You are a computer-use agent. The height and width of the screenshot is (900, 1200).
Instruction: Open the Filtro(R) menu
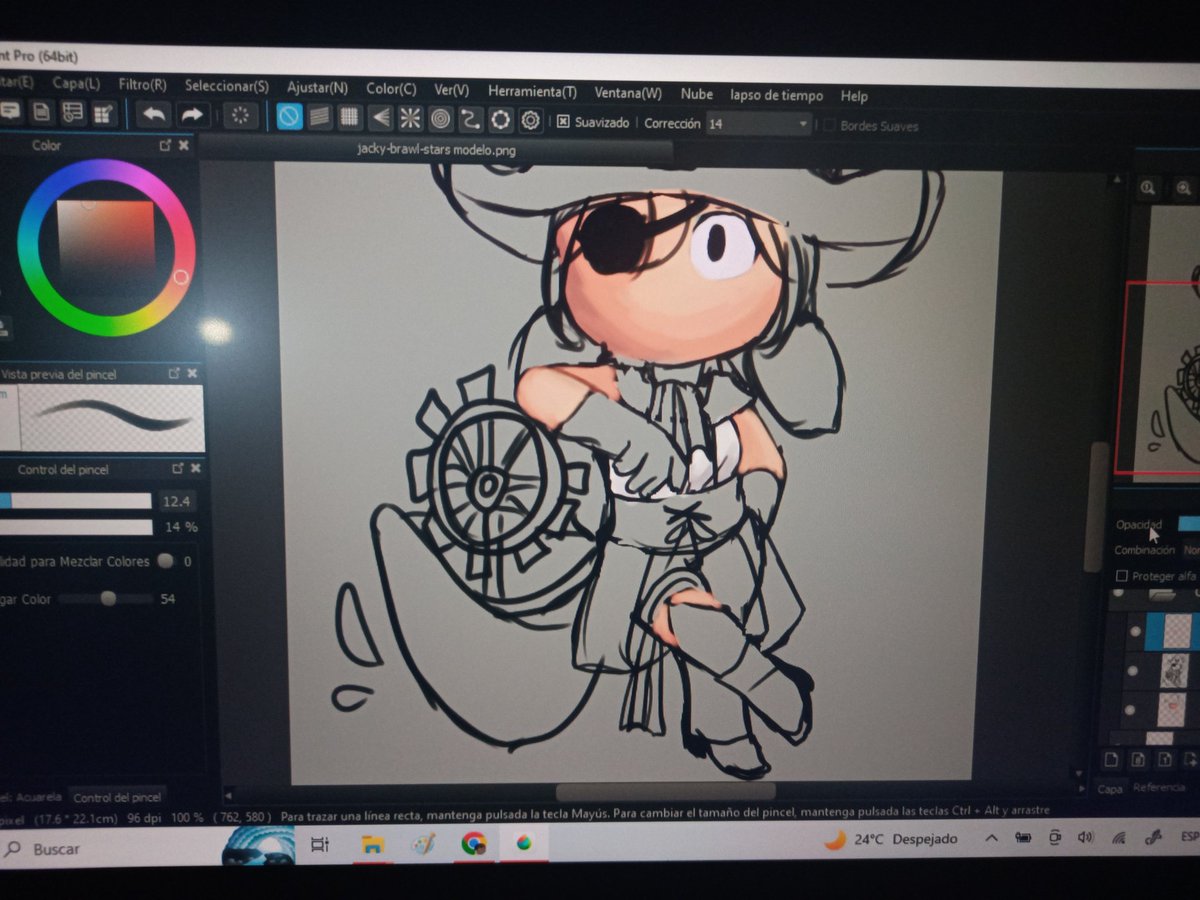click(142, 86)
